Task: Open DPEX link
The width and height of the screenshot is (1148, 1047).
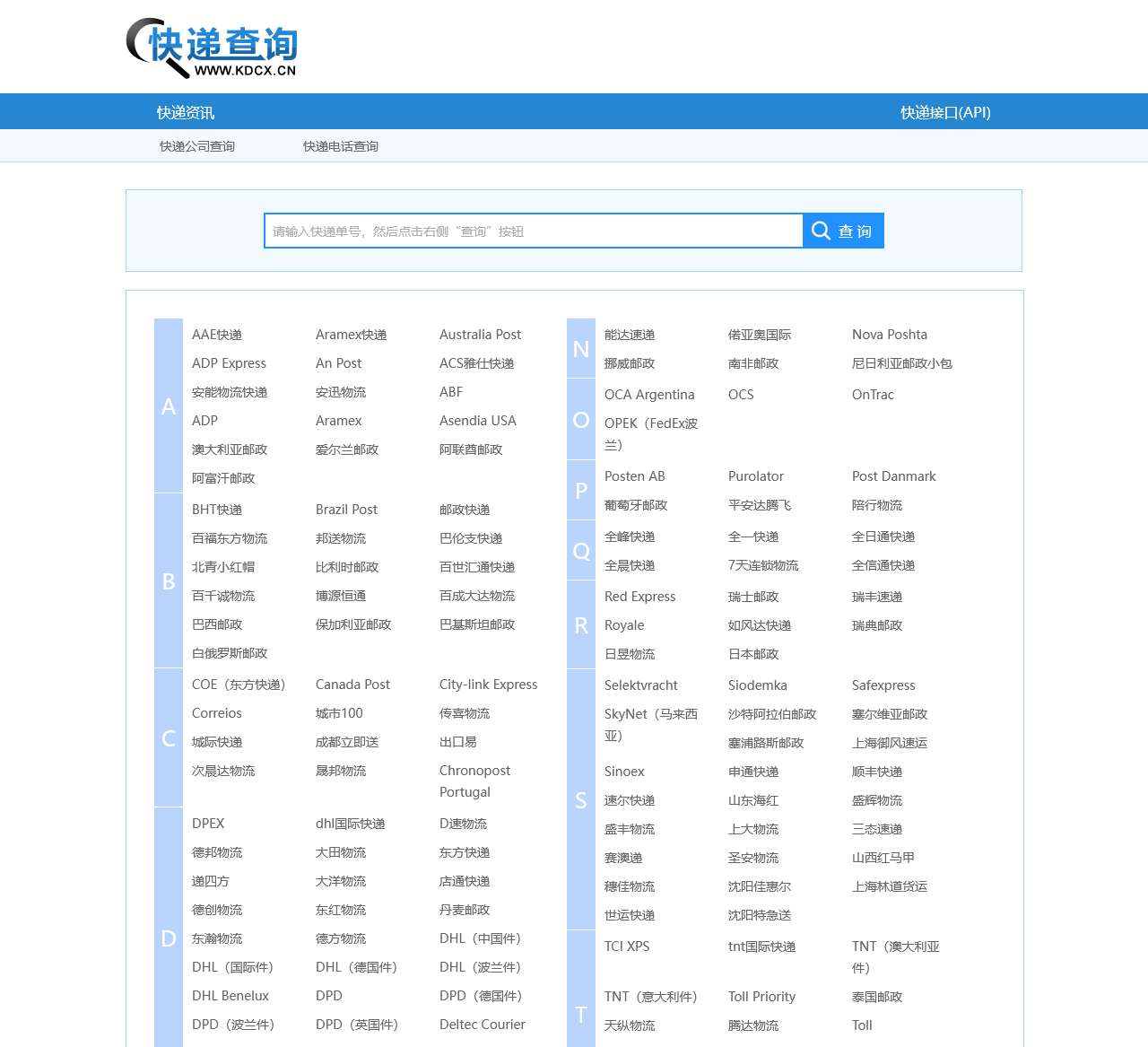Action: click(x=208, y=824)
